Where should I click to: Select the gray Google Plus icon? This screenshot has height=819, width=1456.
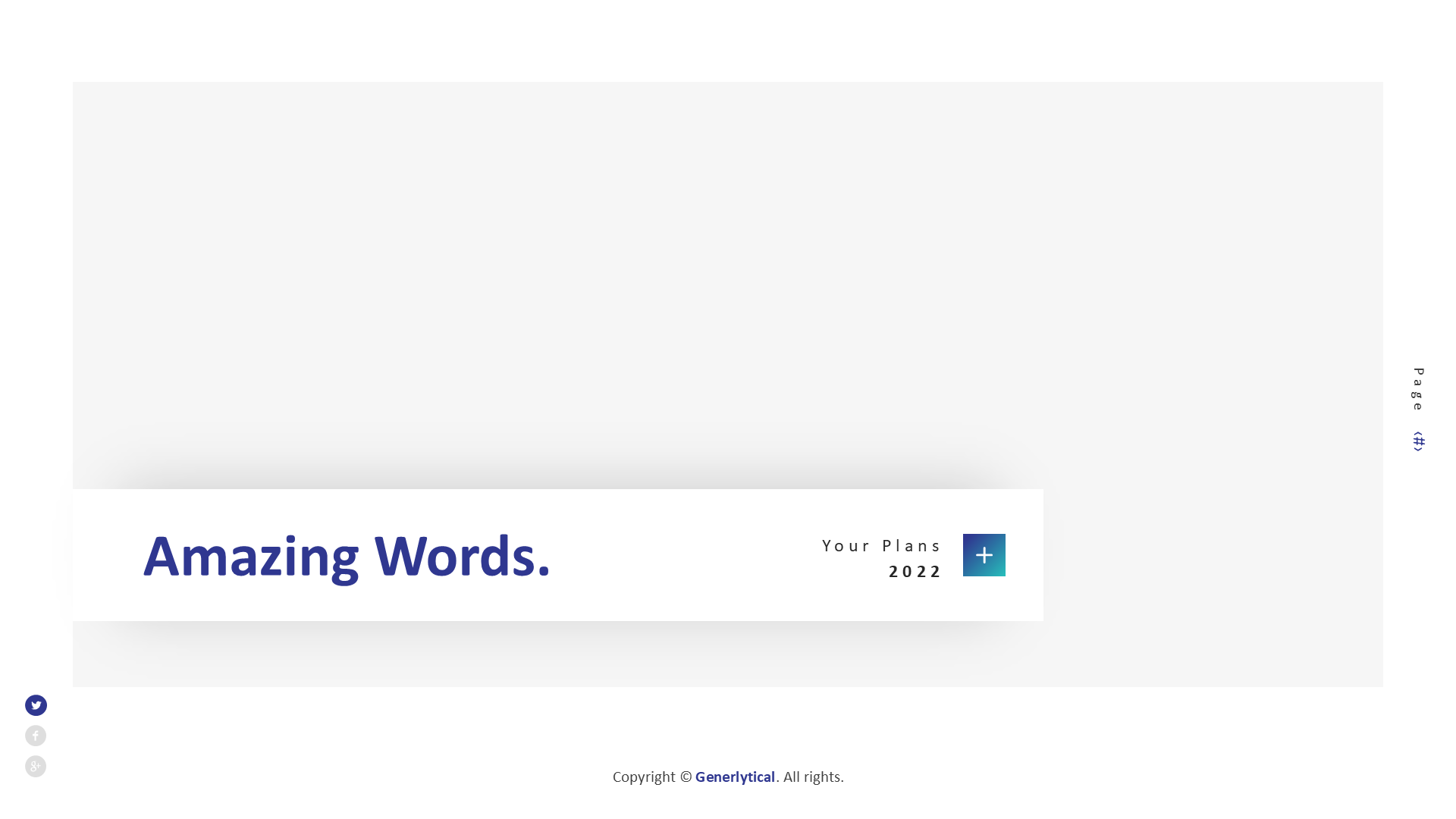tap(36, 766)
